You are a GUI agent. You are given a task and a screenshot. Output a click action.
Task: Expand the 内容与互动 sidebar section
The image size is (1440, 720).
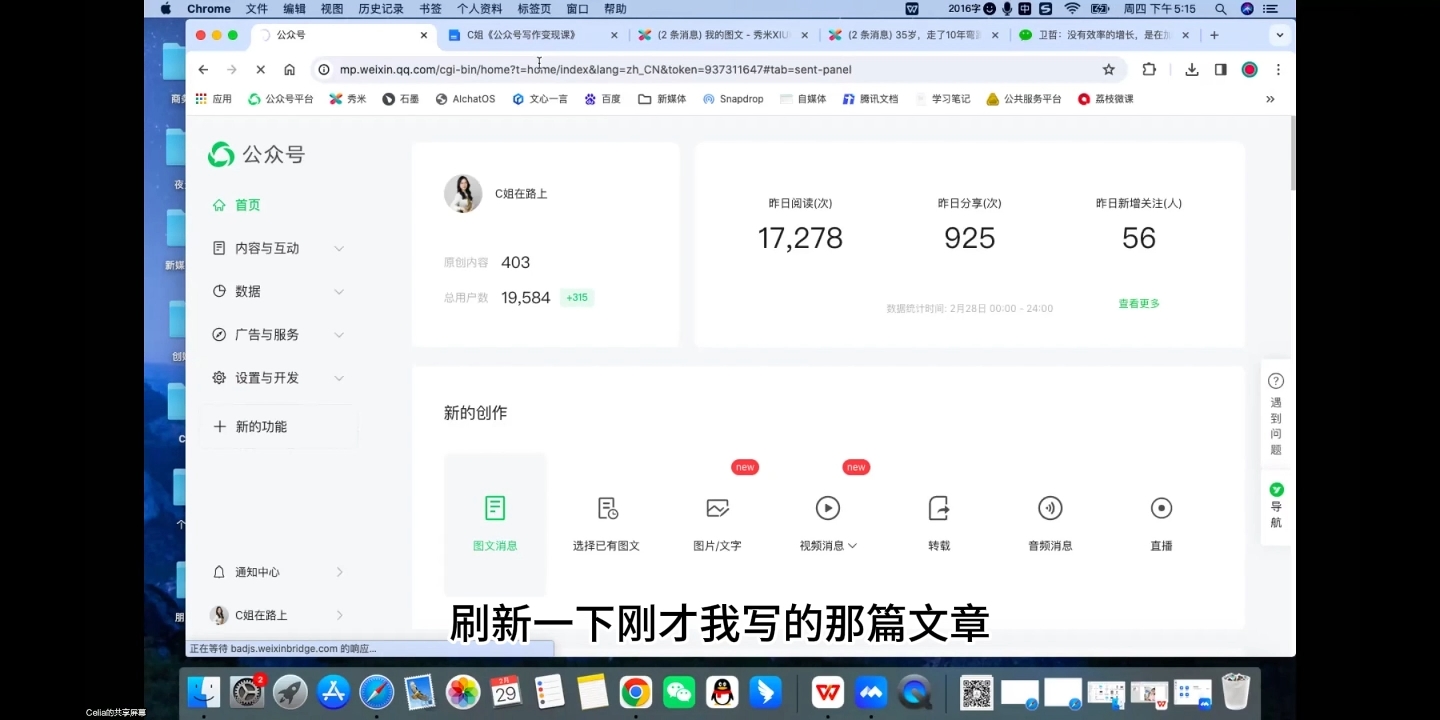[x=266, y=247]
